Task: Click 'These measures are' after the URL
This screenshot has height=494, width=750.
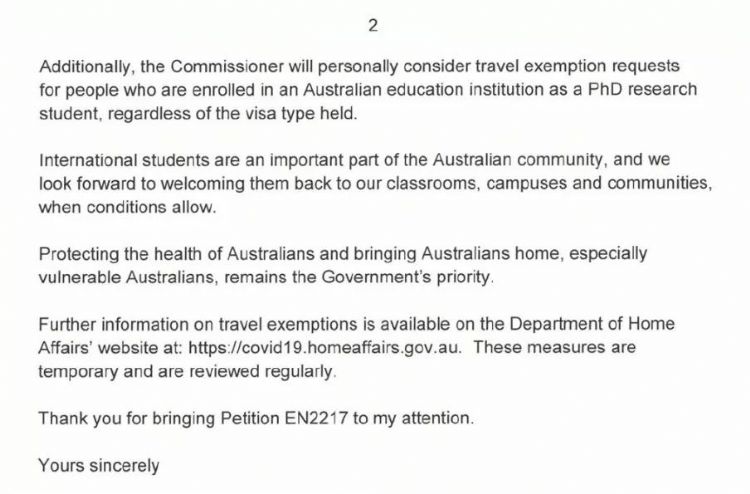Action: 555,348
